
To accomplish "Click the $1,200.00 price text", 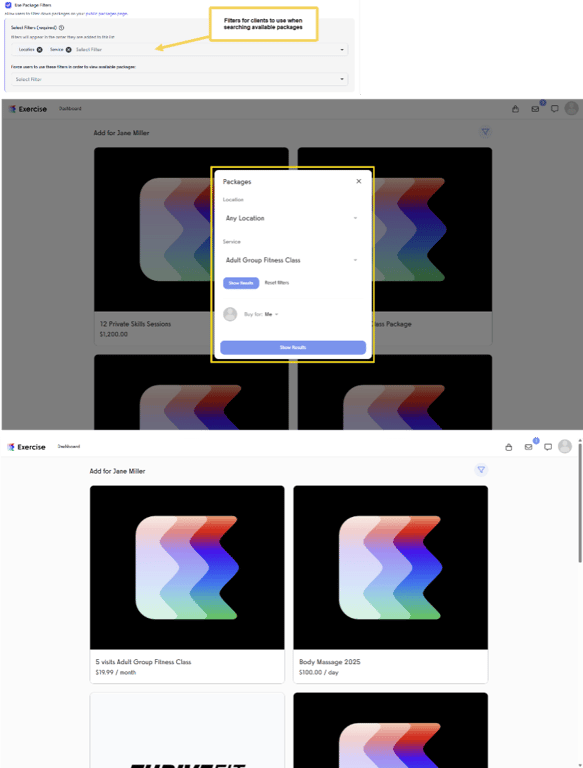I will pyautogui.click(x=114, y=334).
